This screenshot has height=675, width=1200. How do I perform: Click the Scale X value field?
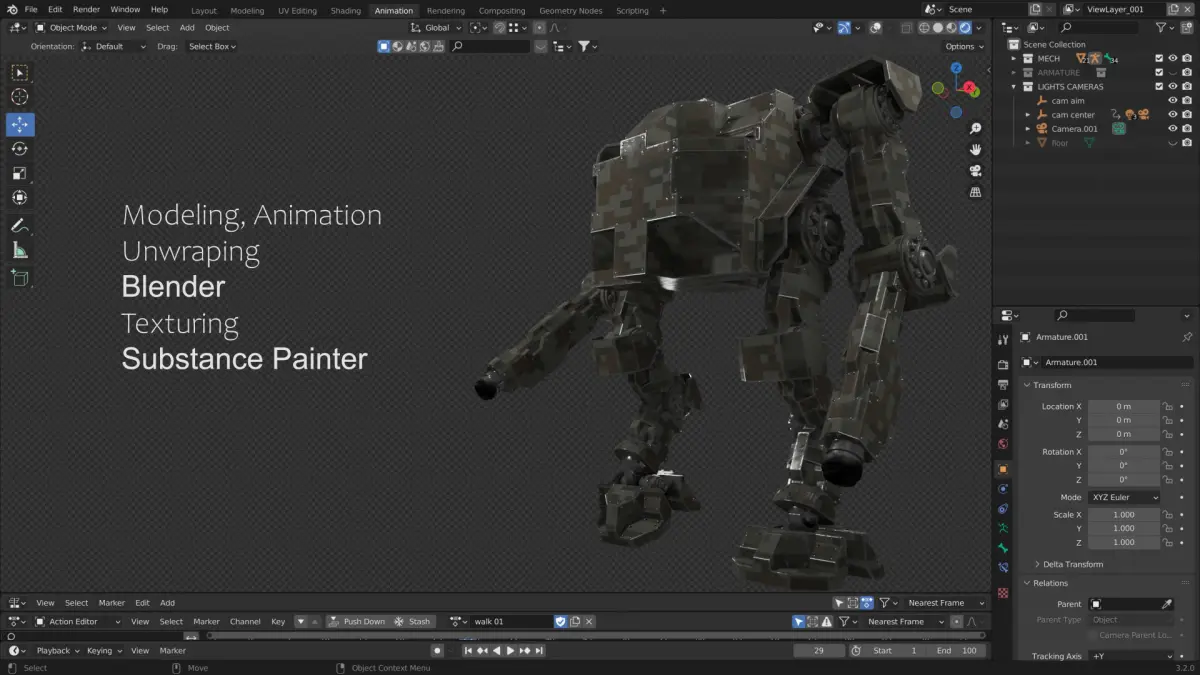(x=1124, y=514)
